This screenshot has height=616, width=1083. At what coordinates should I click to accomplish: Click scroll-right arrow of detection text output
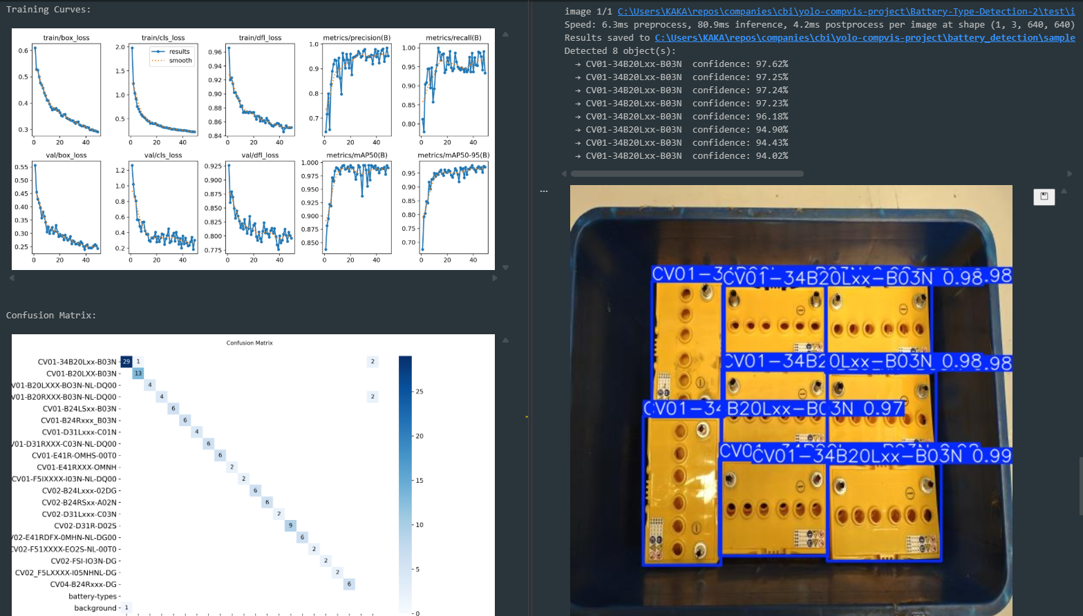1069,173
